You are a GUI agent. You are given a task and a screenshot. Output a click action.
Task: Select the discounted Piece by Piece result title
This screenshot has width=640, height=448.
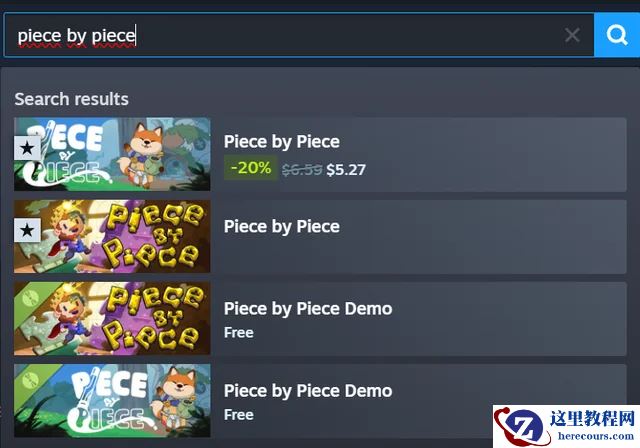click(282, 142)
